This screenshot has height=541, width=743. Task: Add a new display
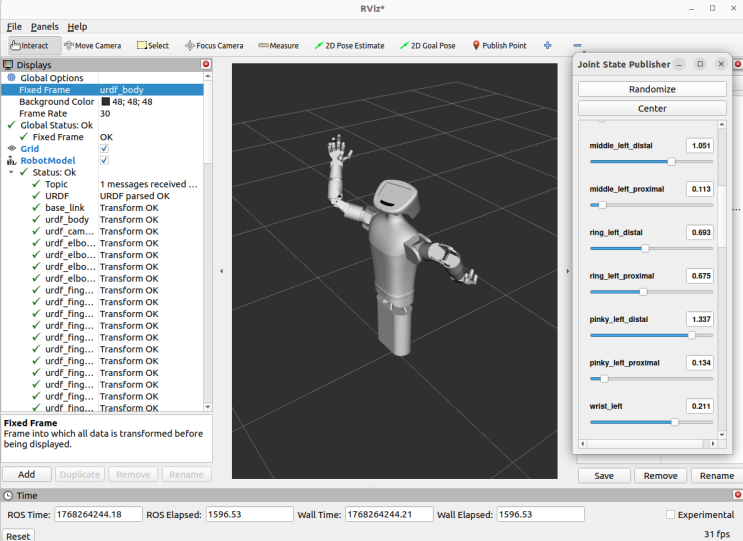point(27,474)
